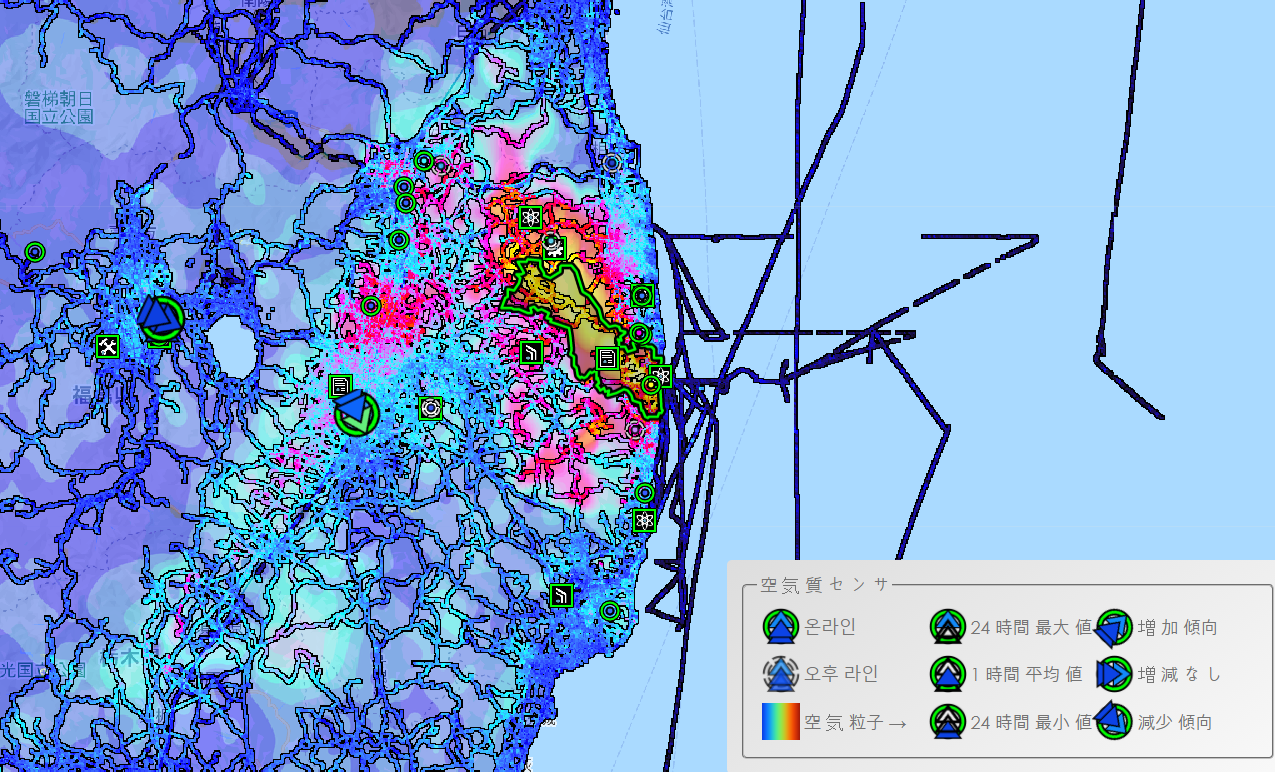1275x772 pixels.
Task: Click the 空気粒子 color gradient swatch
Action: coord(780,721)
